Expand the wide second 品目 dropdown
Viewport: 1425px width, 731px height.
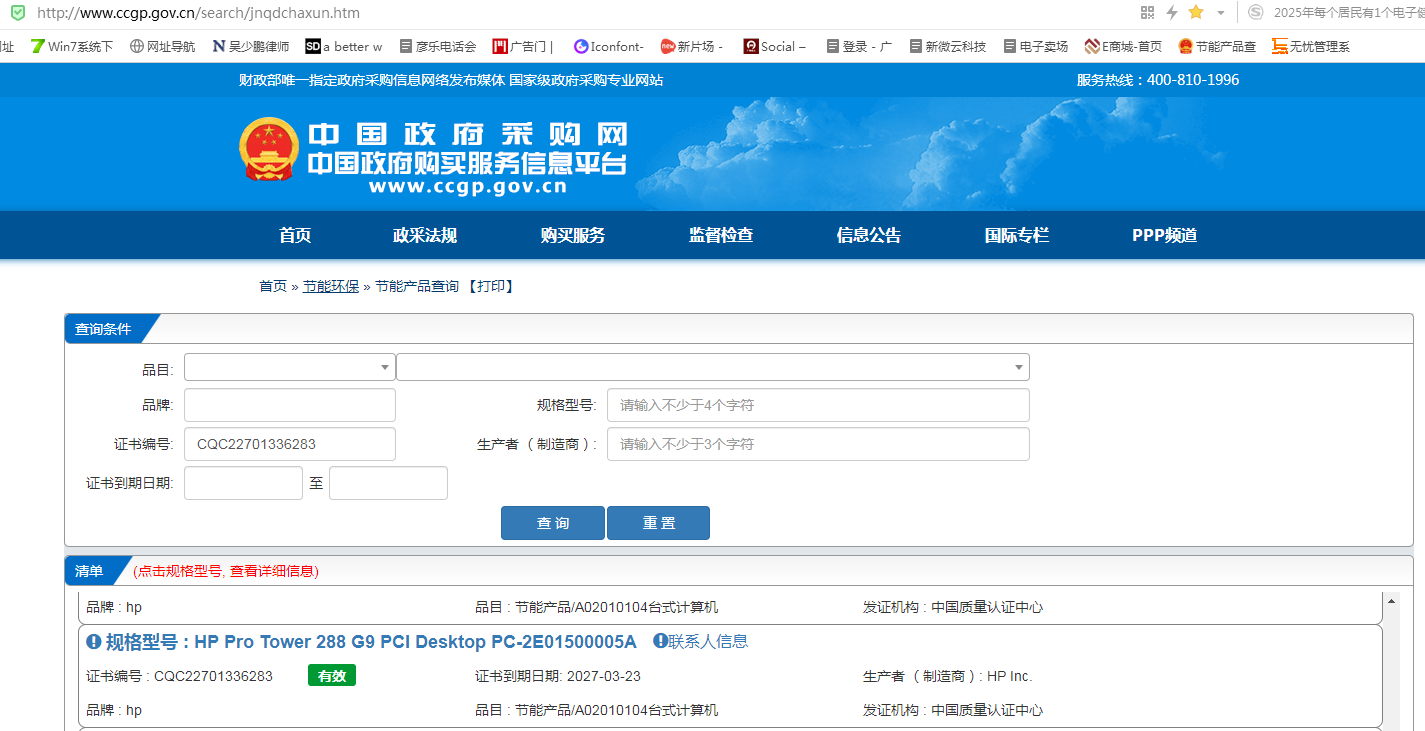[x=713, y=367]
